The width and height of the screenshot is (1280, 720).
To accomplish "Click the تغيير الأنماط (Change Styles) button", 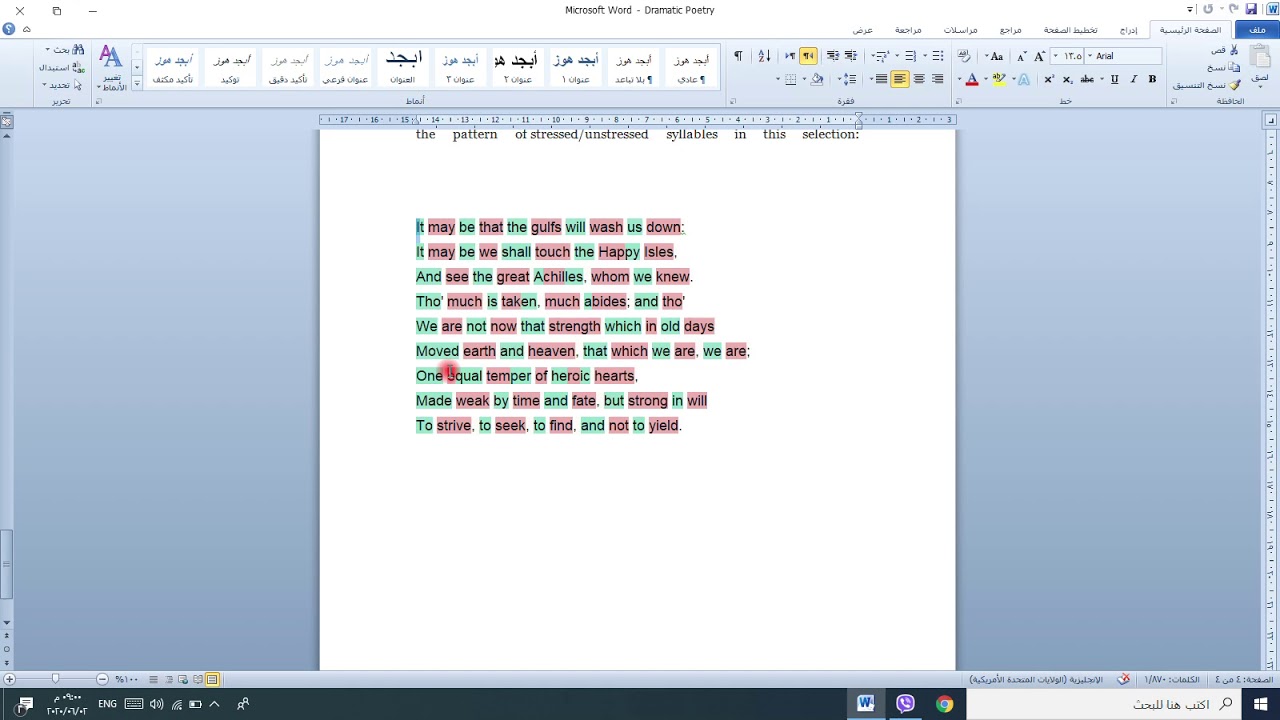I will (112, 68).
